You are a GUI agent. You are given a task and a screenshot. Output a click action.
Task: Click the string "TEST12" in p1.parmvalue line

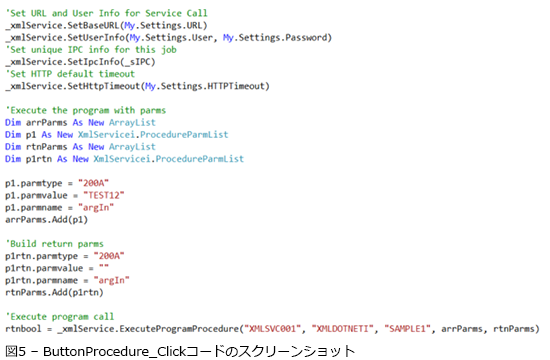tap(104, 195)
